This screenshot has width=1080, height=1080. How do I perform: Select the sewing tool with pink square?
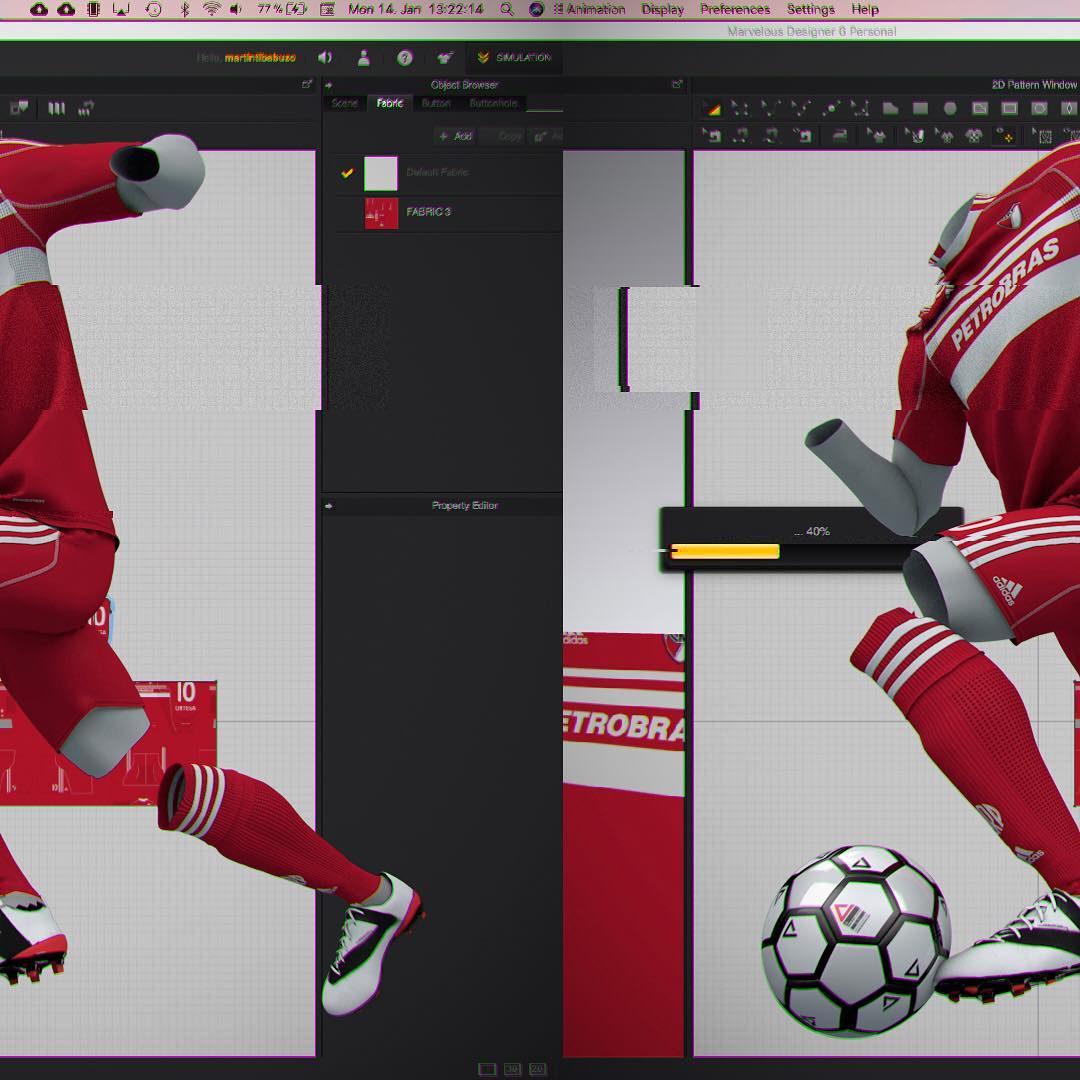click(x=801, y=136)
